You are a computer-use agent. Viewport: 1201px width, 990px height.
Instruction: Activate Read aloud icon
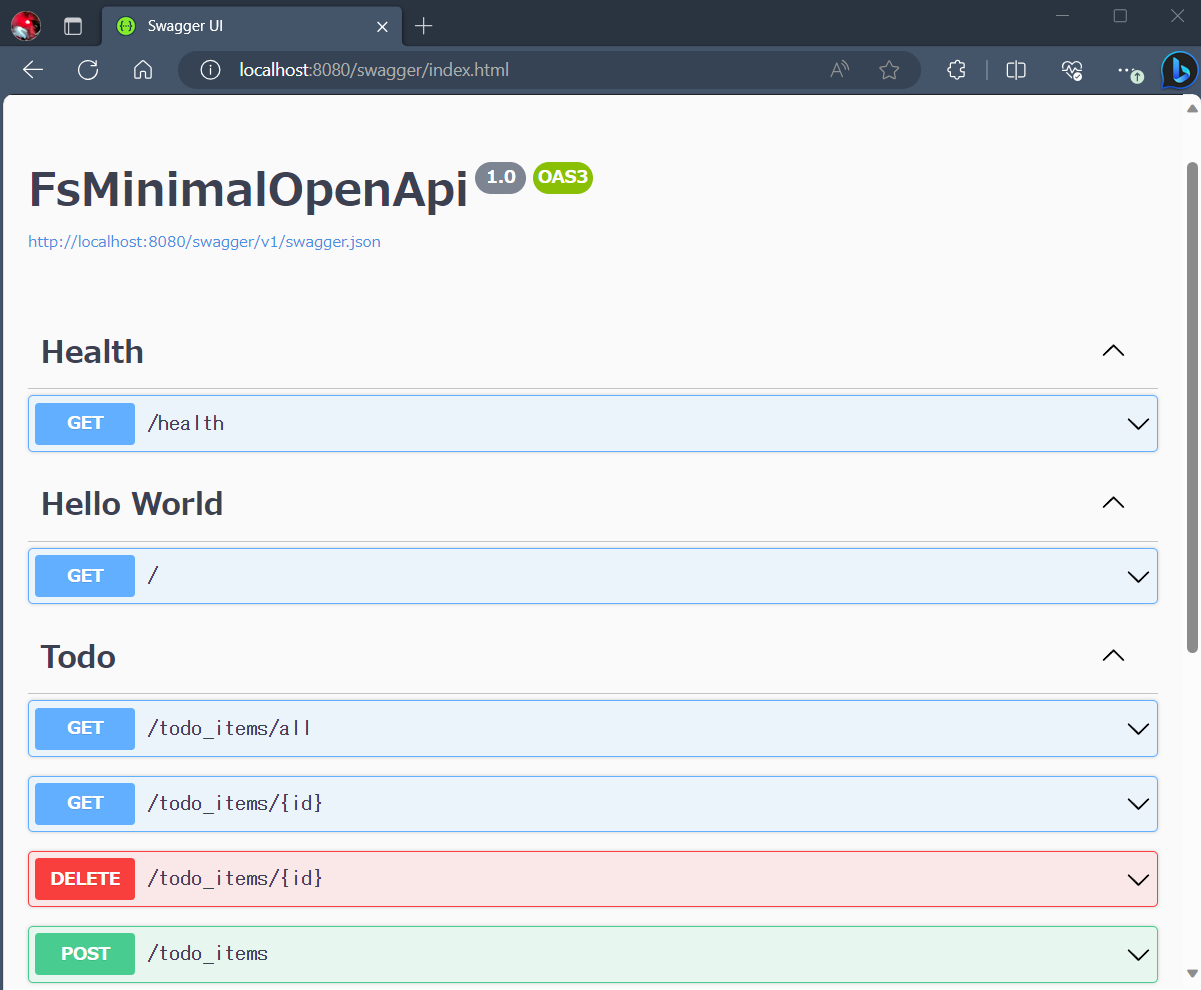coord(840,70)
